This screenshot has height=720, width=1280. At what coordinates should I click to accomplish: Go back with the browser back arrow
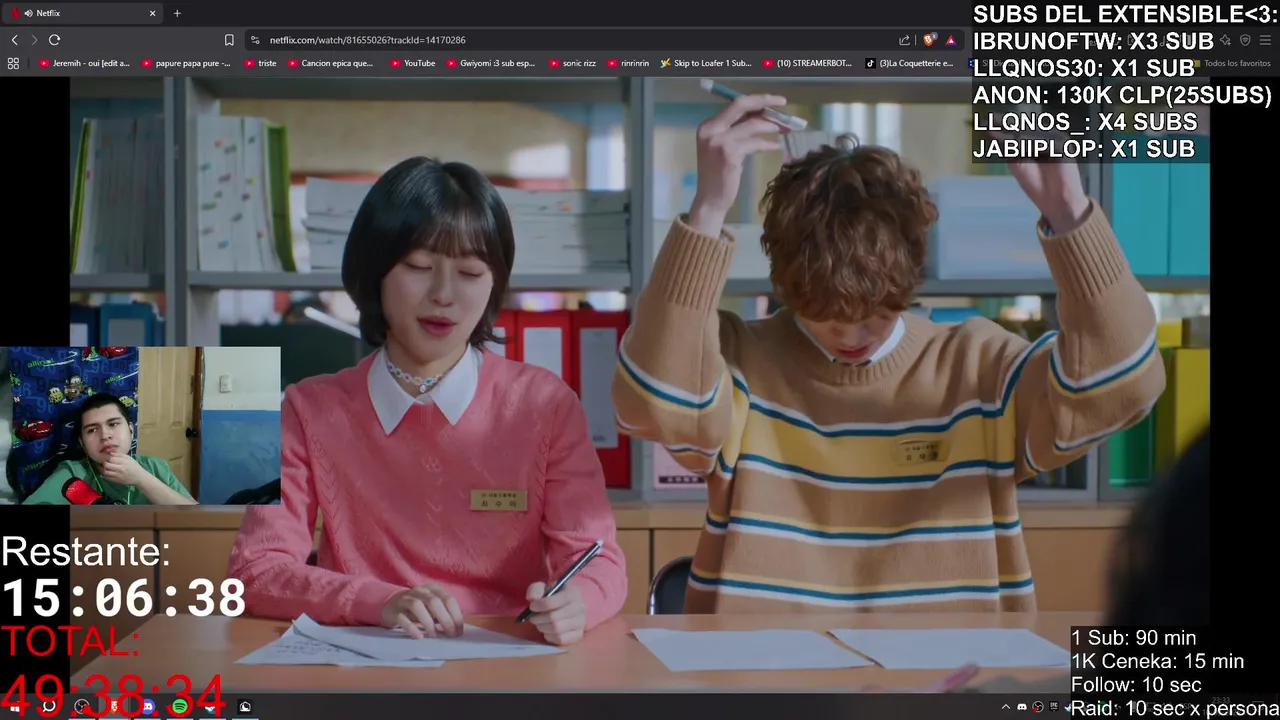click(x=15, y=40)
